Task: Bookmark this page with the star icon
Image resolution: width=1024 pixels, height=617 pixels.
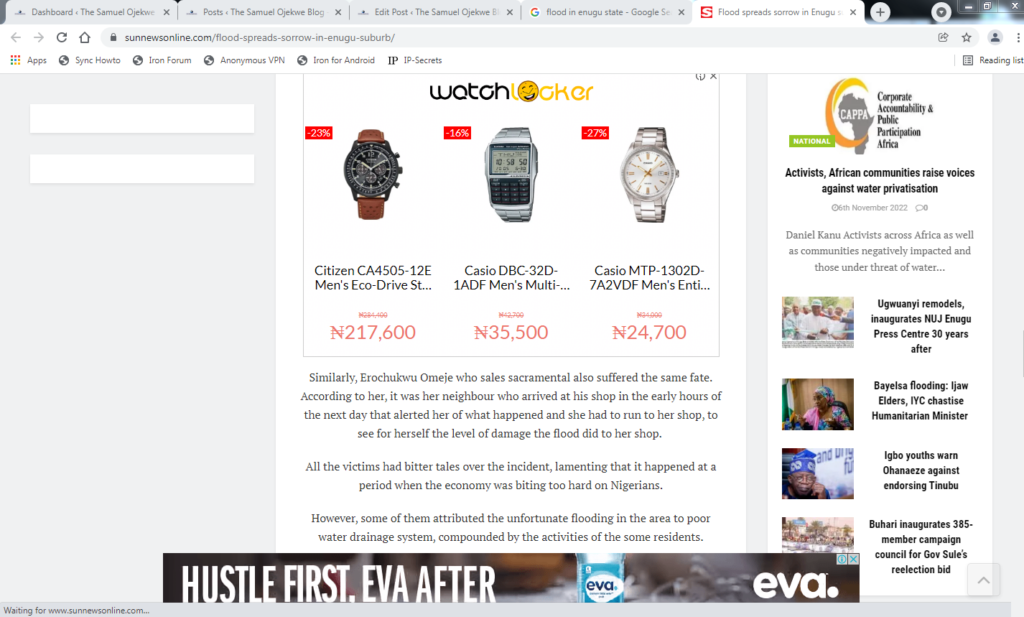Action: (967, 37)
